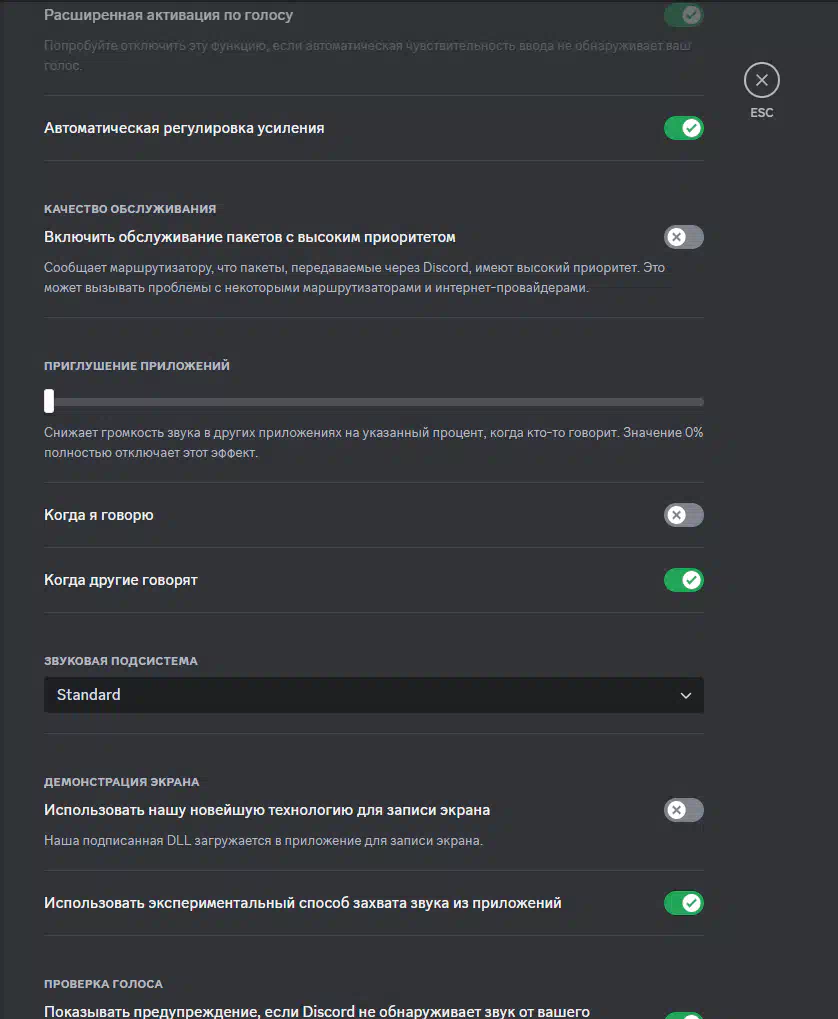The height and width of the screenshot is (1019, 838).
Task: Click the chevron arrow of the Standard dropdown
Action: point(686,695)
